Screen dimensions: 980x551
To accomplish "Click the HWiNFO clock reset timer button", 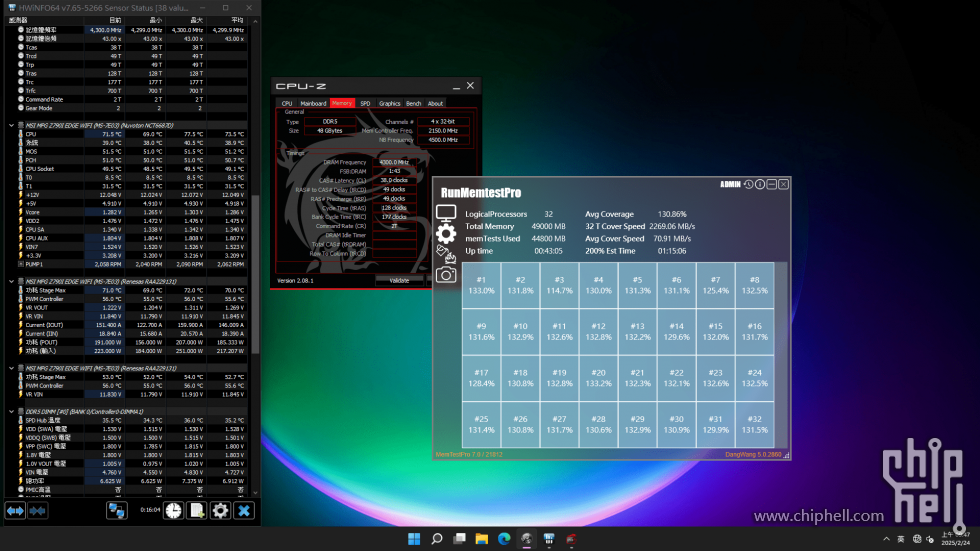I will click(174, 511).
